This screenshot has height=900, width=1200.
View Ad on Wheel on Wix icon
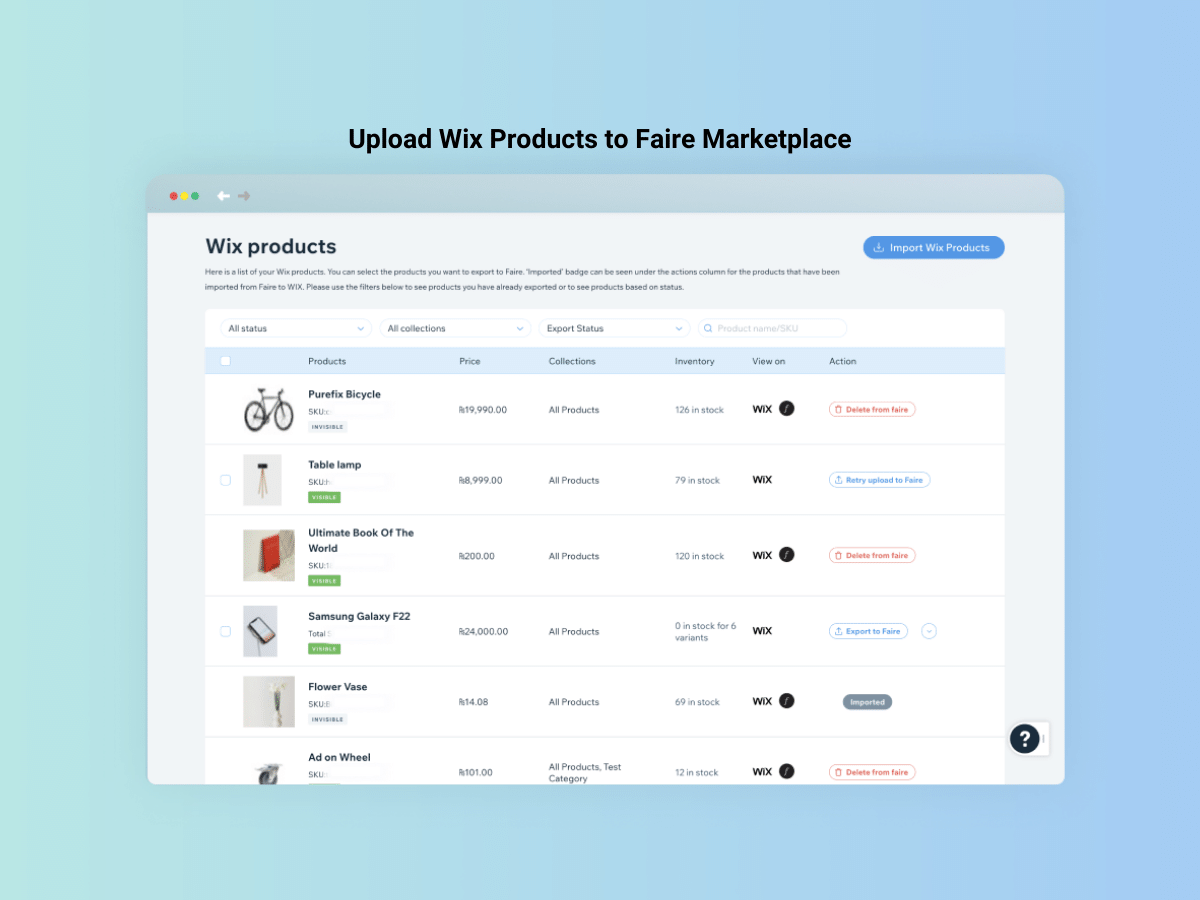[x=762, y=772]
